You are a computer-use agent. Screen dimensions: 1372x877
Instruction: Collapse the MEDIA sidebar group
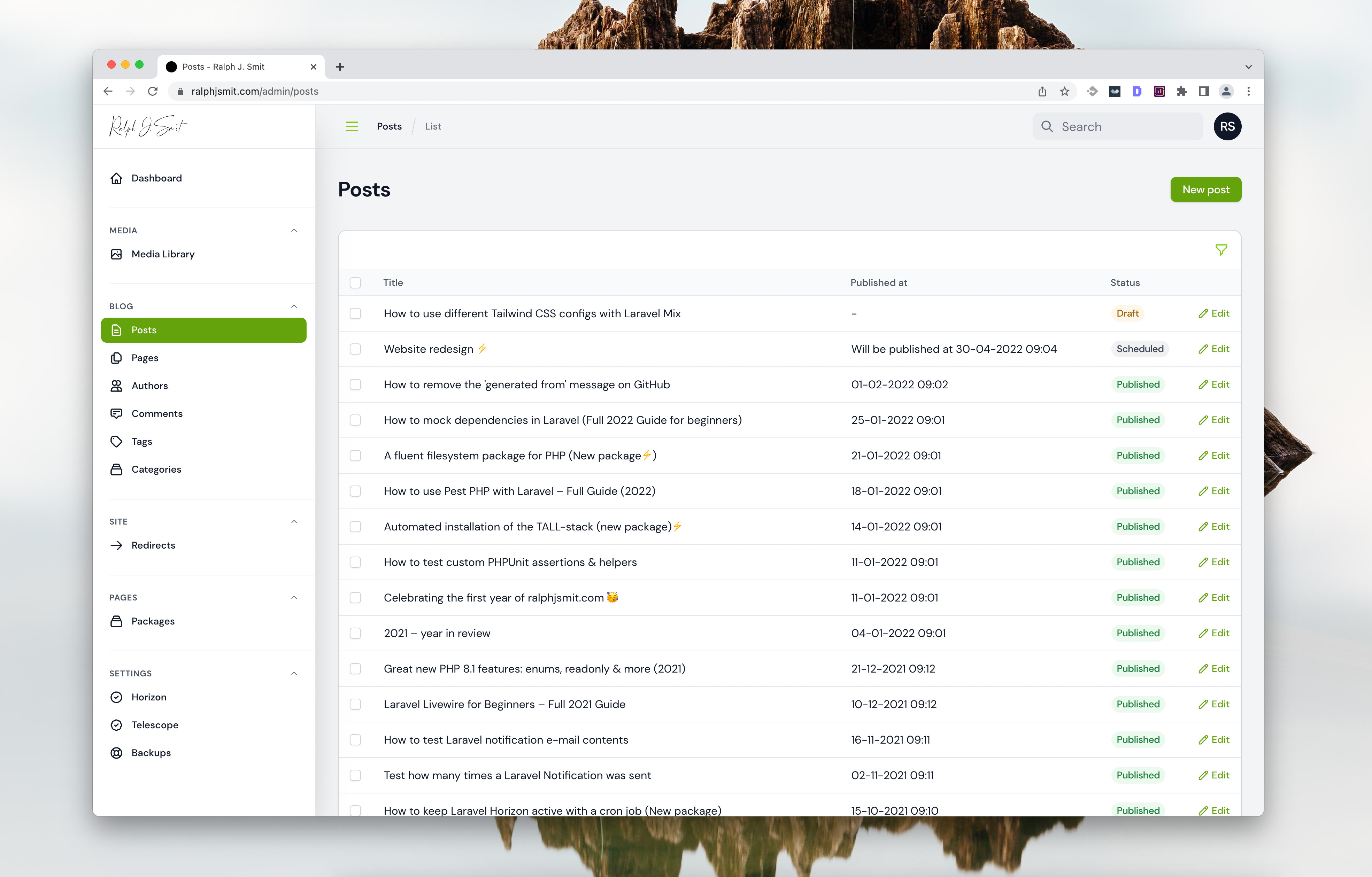pyautogui.click(x=294, y=231)
